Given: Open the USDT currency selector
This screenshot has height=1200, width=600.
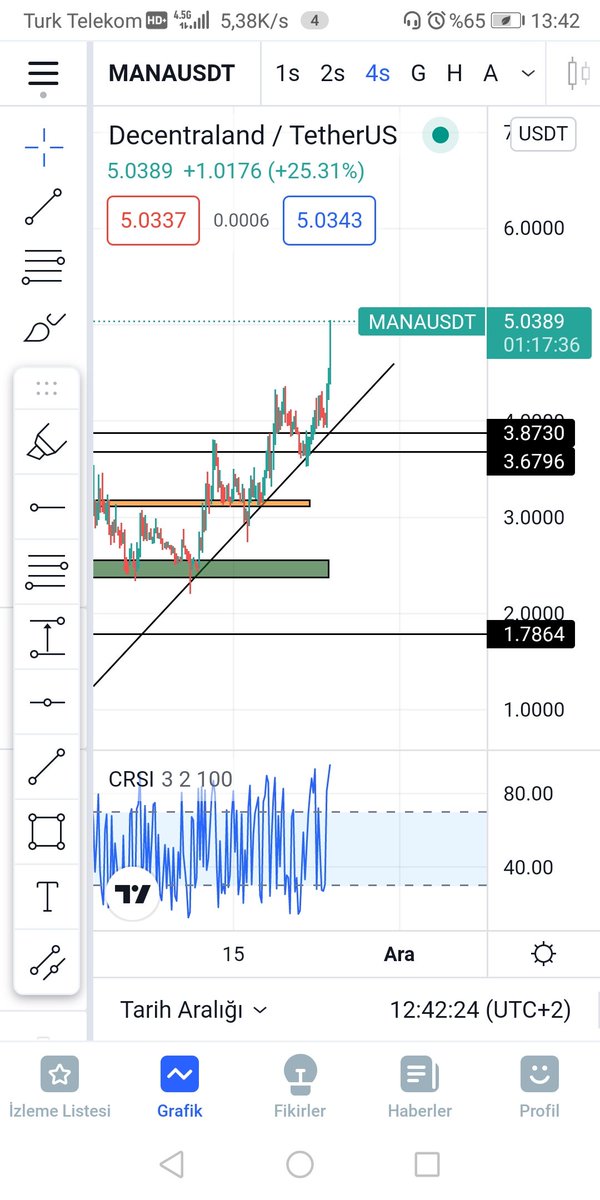Looking at the screenshot, I should [x=543, y=134].
